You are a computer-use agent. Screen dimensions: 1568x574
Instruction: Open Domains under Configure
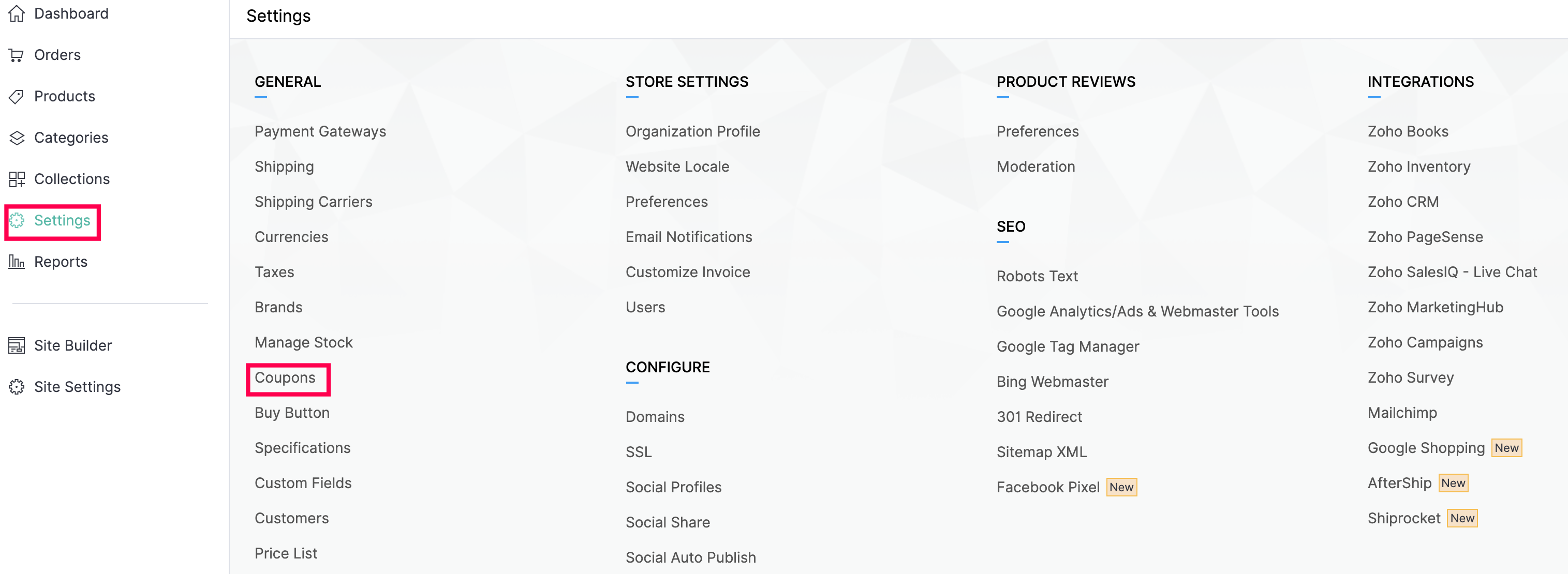coord(655,417)
